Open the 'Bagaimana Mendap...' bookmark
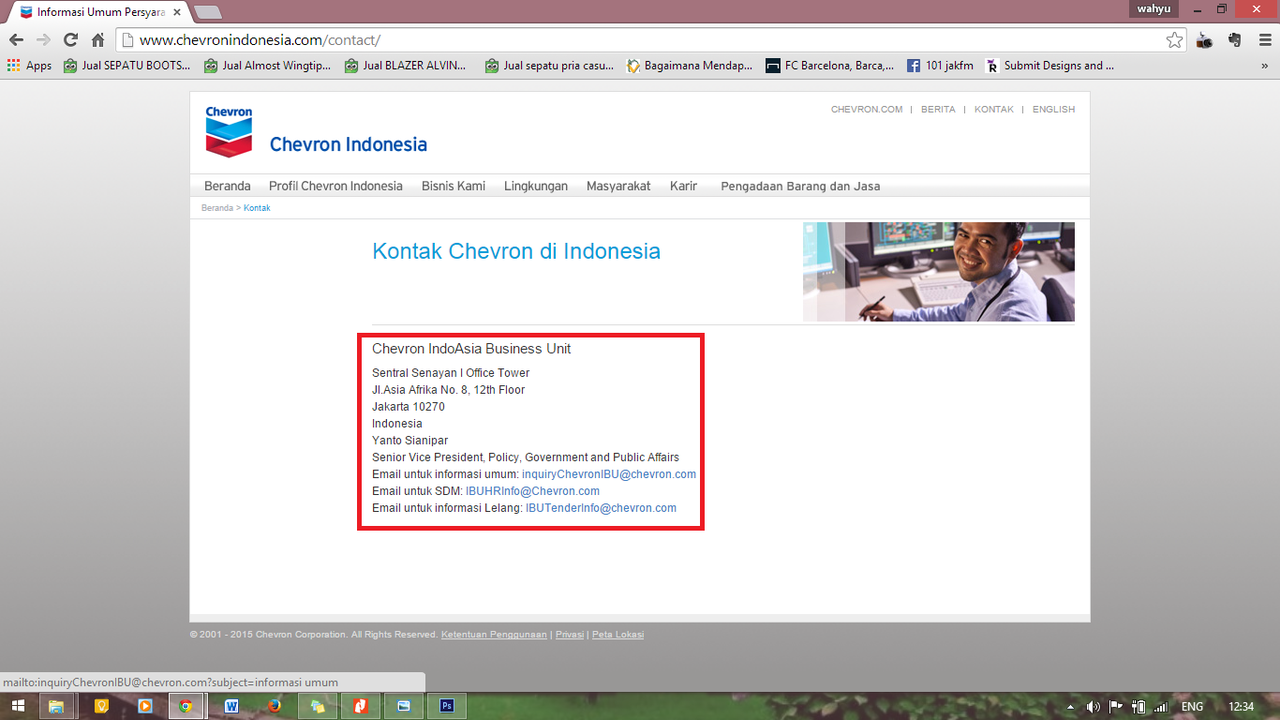Viewport: 1280px width, 720px height. tap(690, 66)
